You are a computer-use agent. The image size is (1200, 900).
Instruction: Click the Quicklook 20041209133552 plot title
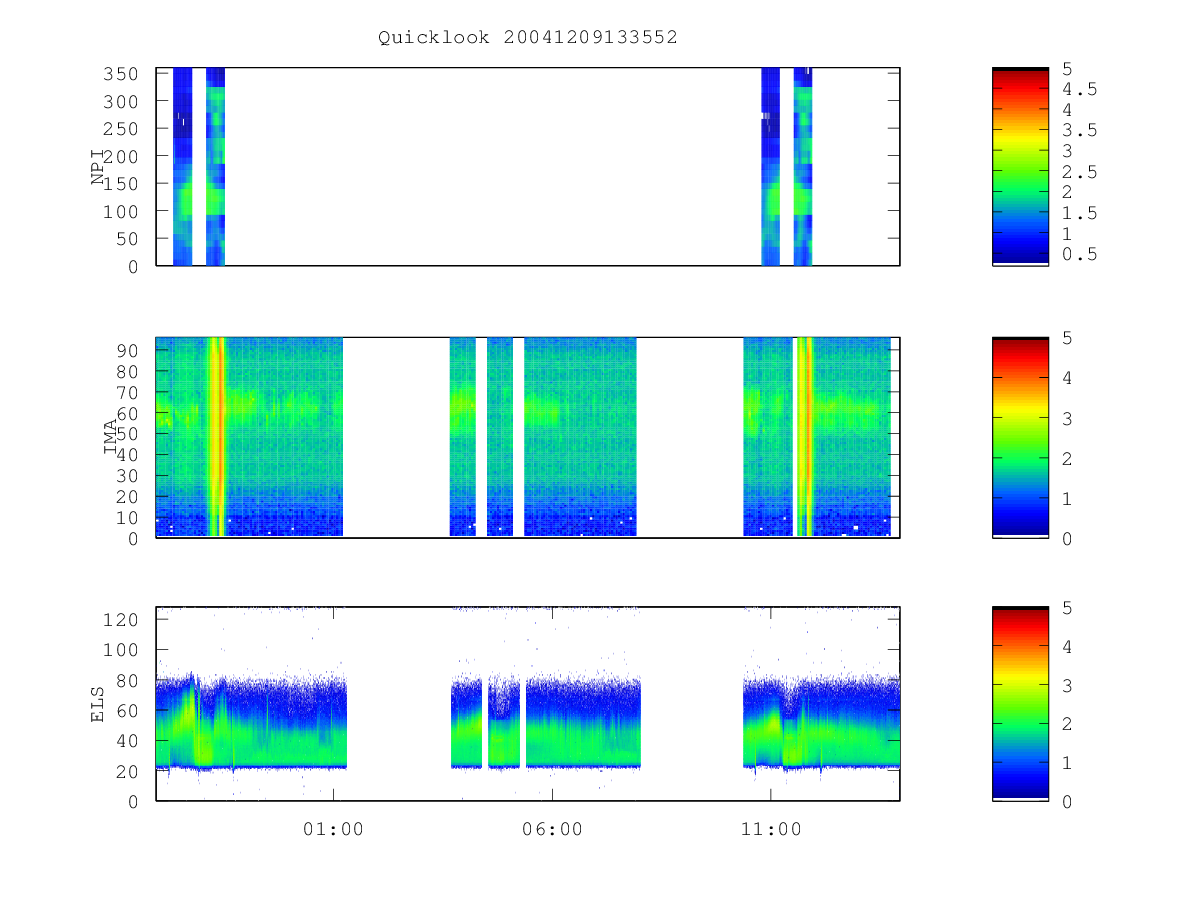[528, 37]
